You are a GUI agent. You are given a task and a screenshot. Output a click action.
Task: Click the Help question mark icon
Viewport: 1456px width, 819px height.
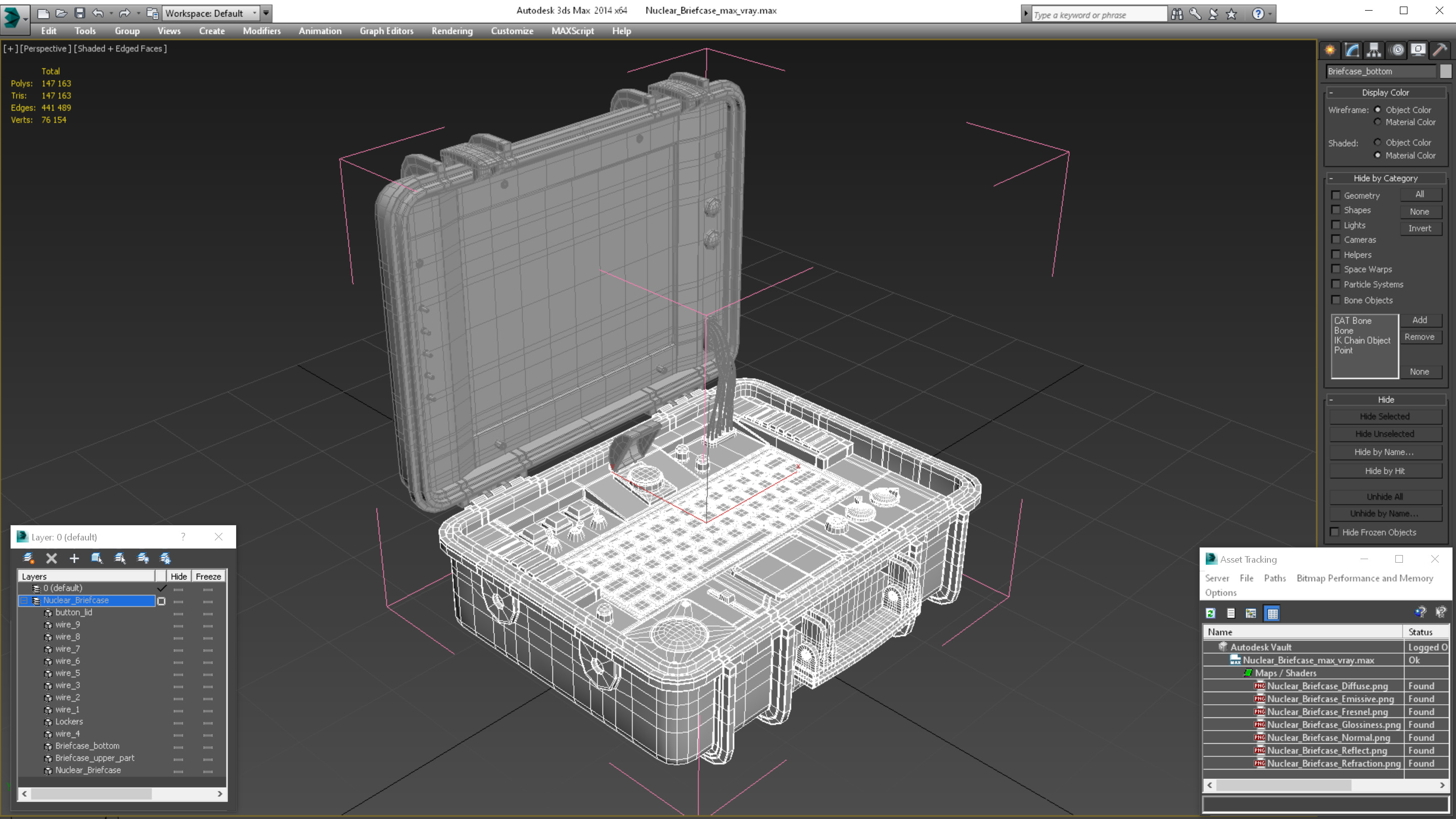(1258, 14)
